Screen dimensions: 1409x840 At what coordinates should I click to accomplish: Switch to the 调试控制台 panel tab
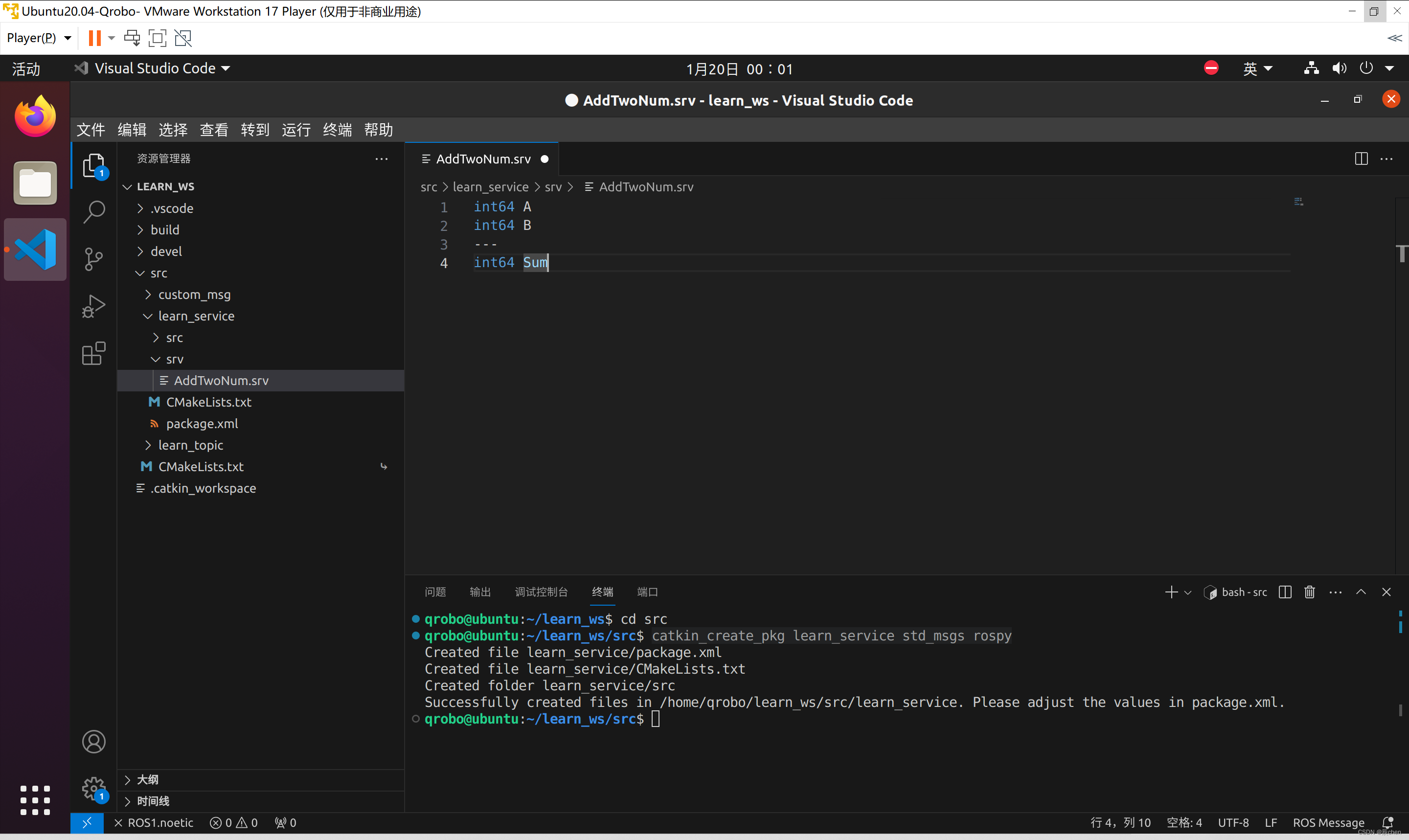click(541, 592)
